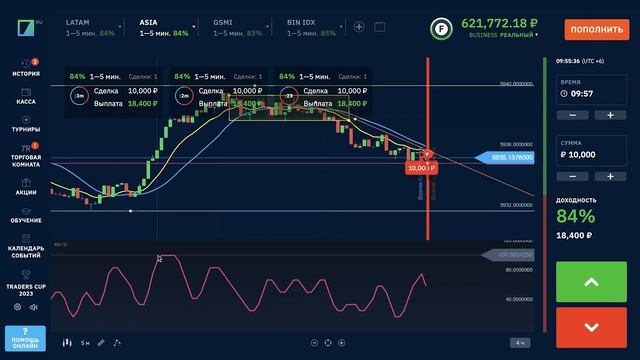The height and width of the screenshot is (360, 640).
Task: Open the second open-trade card with 2m timer
Action: [x=218, y=92]
